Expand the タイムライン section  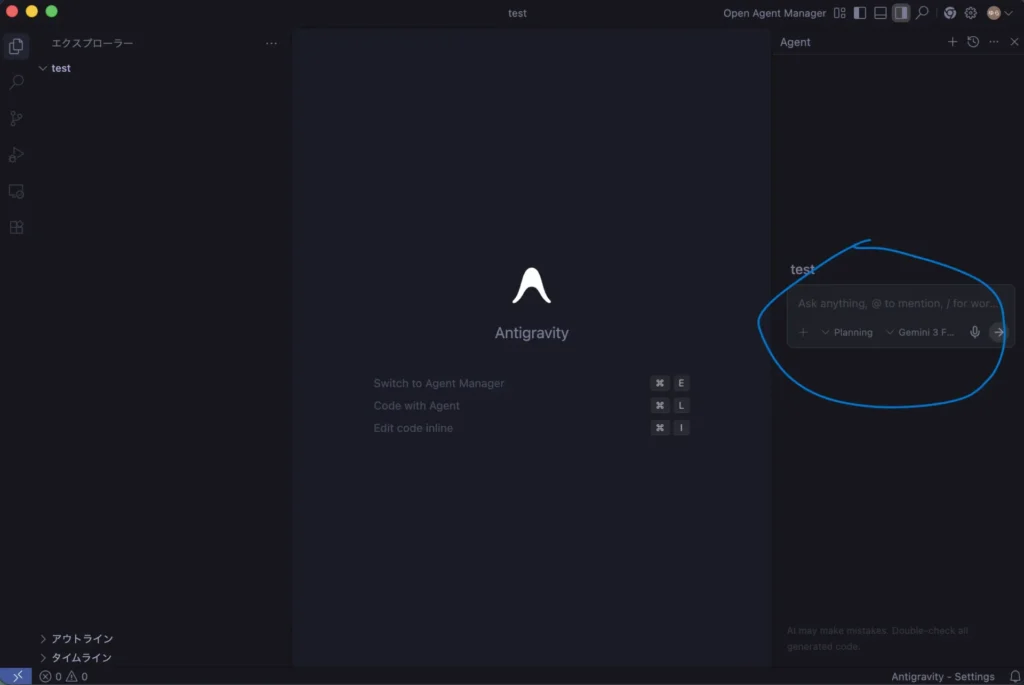coord(80,658)
